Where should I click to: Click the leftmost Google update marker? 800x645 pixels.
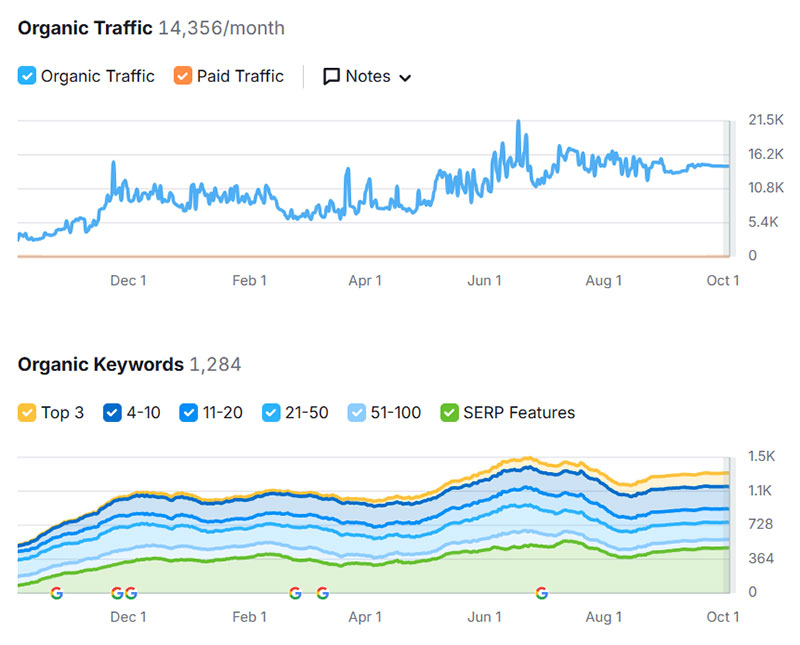56,593
